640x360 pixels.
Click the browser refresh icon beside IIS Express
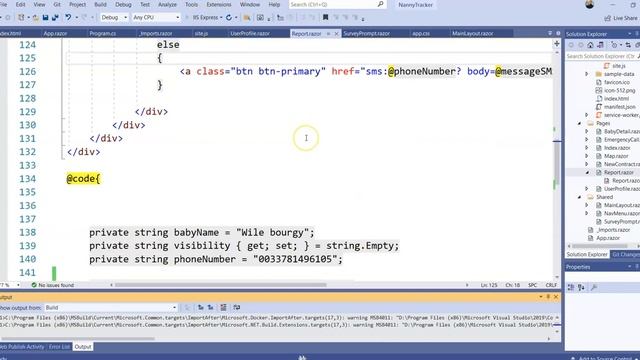pyautogui.click(x=229, y=18)
